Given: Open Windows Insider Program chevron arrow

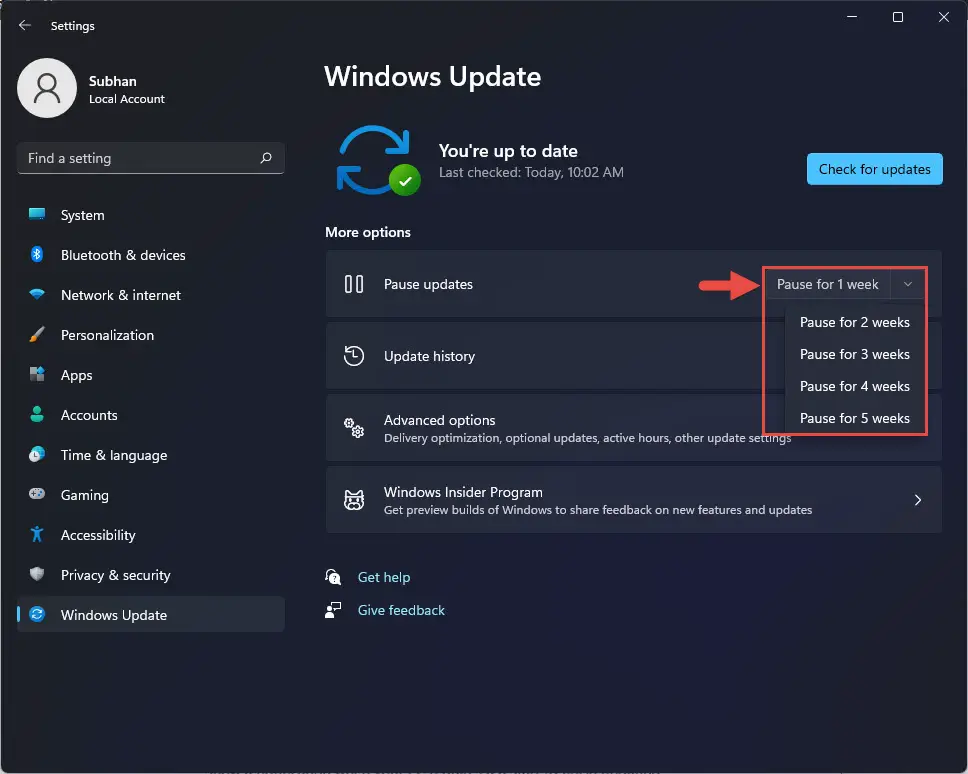Looking at the screenshot, I should [x=918, y=500].
